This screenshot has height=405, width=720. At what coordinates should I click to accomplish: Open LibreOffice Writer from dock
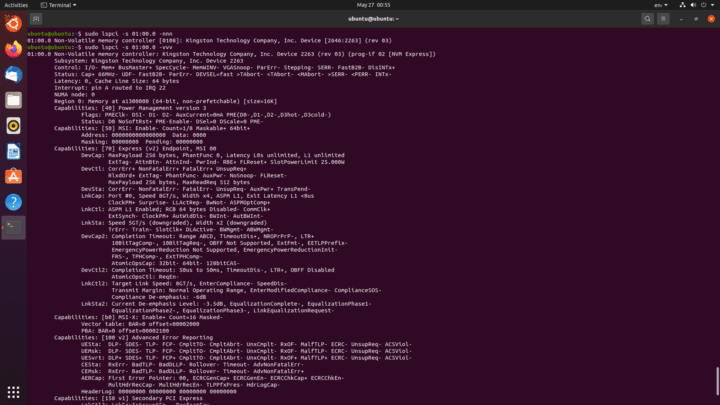pos(13,151)
